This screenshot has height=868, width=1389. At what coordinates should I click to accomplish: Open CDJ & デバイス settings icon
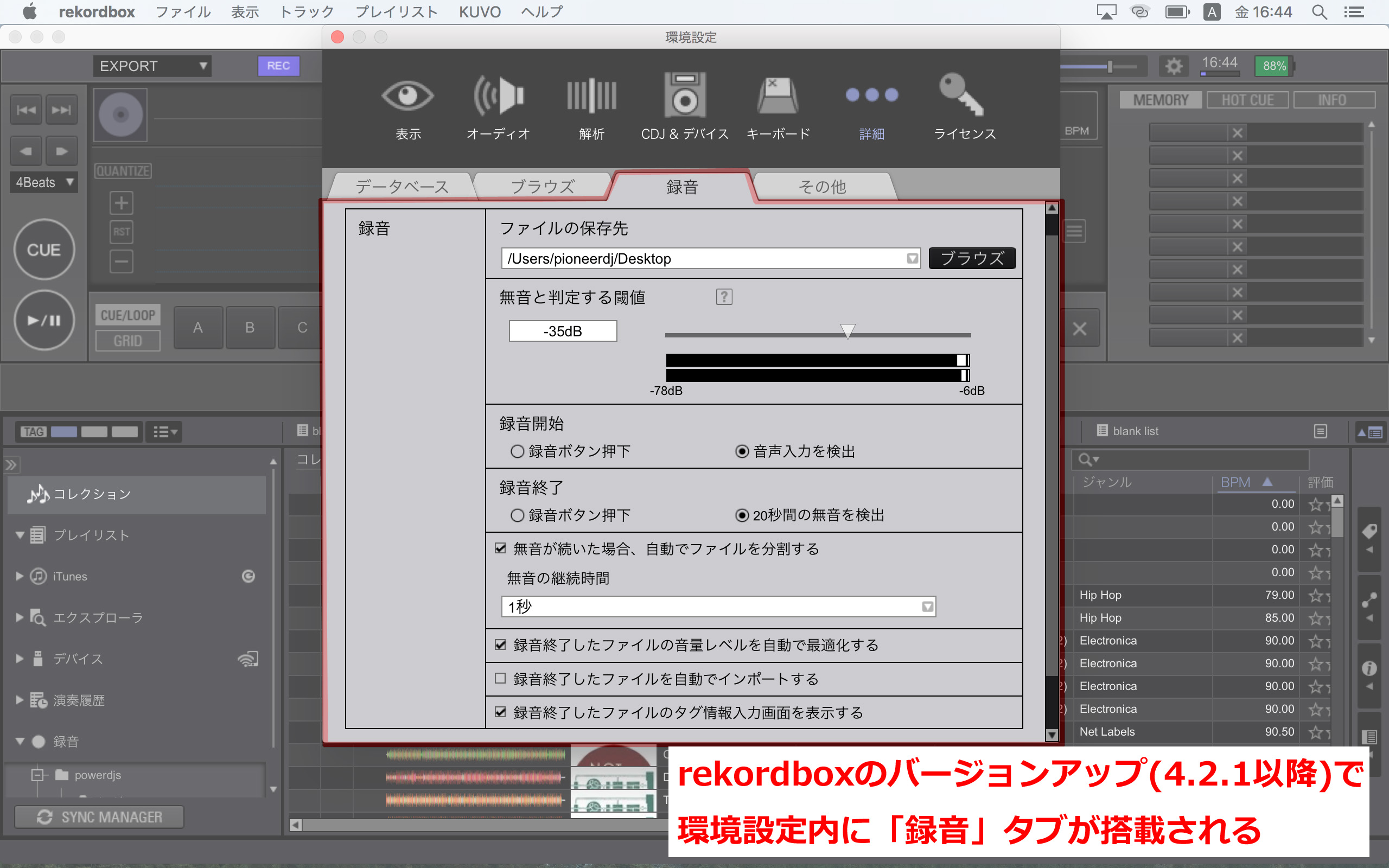(684, 97)
